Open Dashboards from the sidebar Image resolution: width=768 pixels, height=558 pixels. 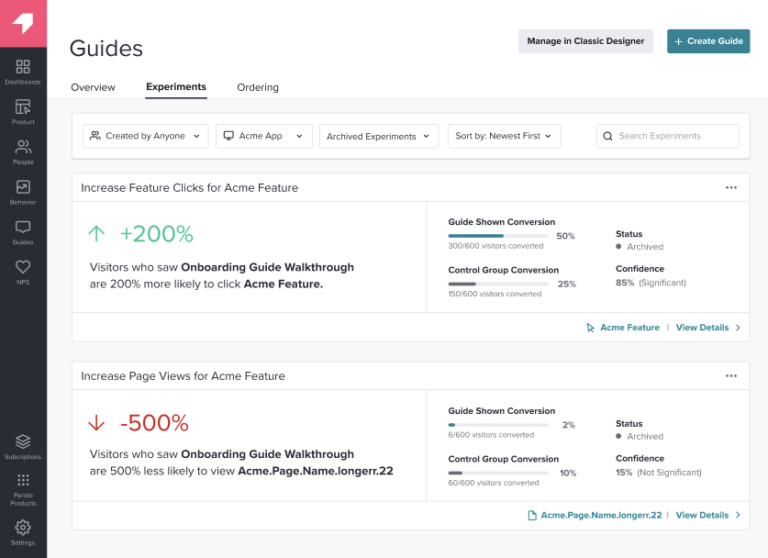(23, 70)
